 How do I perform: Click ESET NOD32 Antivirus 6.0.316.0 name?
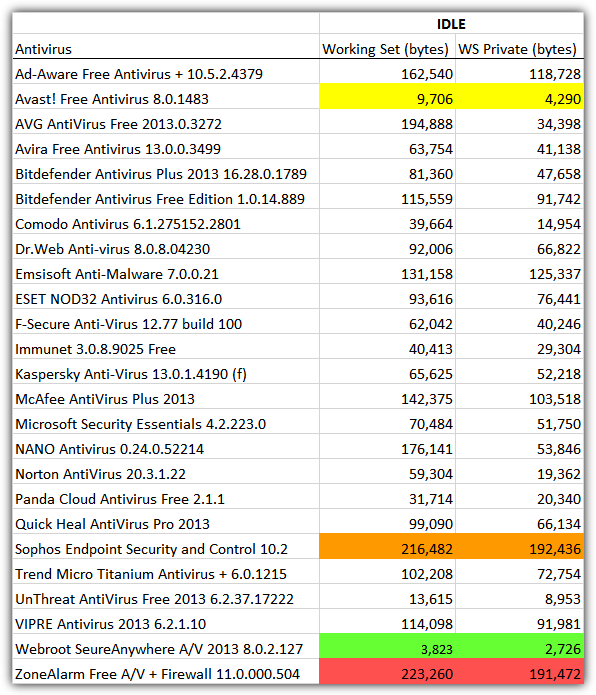pos(118,299)
